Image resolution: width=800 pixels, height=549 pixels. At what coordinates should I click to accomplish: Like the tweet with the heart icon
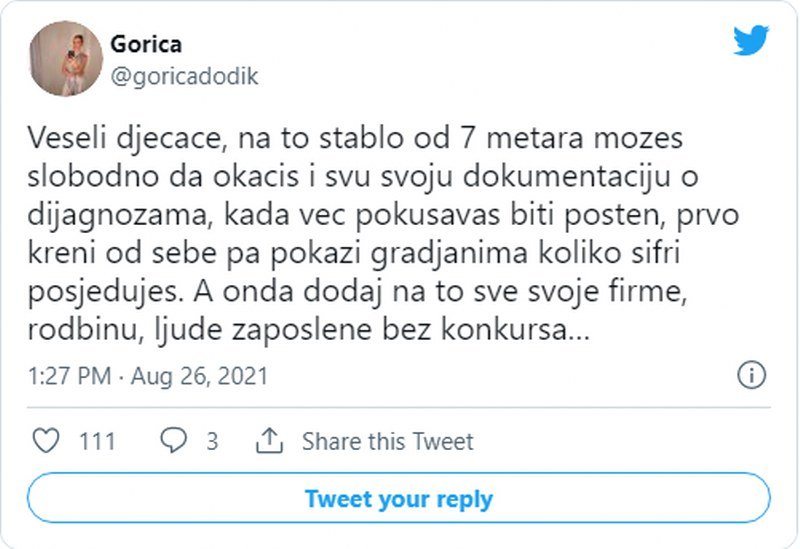pyautogui.click(x=47, y=441)
